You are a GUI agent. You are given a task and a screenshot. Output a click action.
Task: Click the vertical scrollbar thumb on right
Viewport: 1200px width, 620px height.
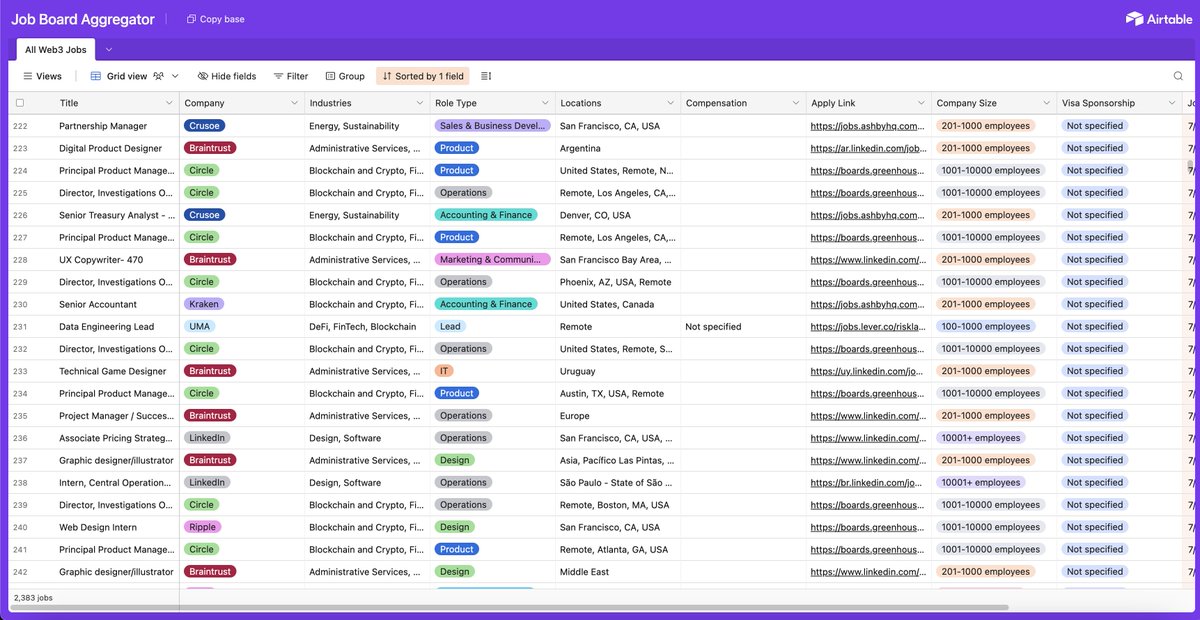1189,167
